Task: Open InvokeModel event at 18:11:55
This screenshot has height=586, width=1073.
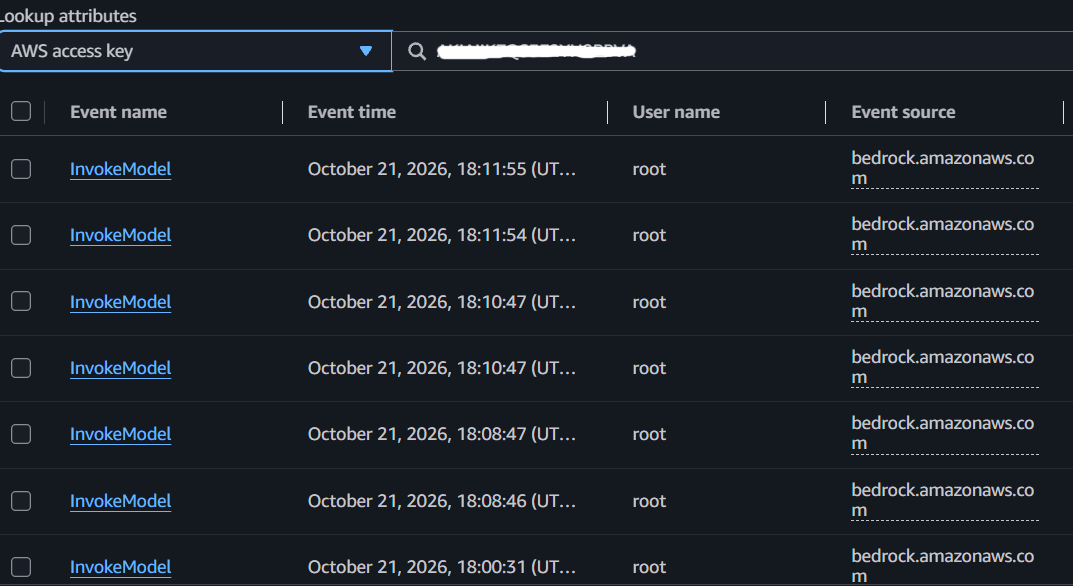Action: click(120, 169)
